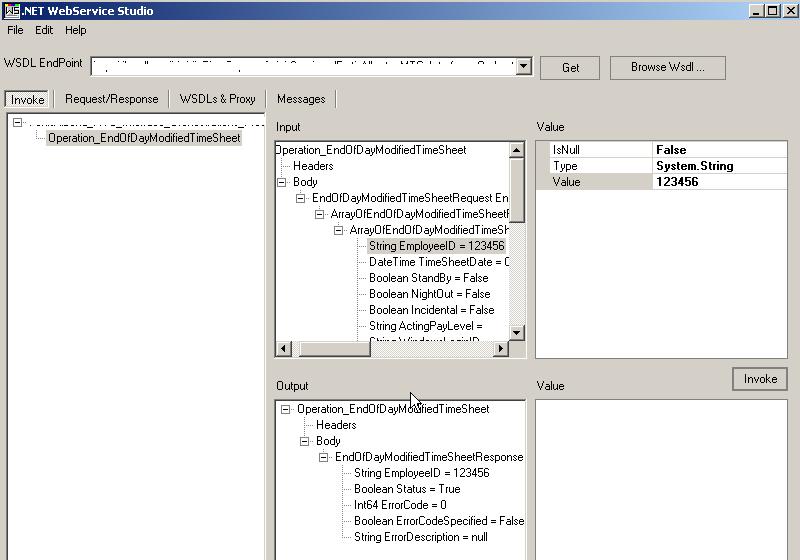The height and width of the screenshot is (560, 800).
Task: Collapse the root service node in left tree
Action: pyautogui.click(x=17, y=122)
